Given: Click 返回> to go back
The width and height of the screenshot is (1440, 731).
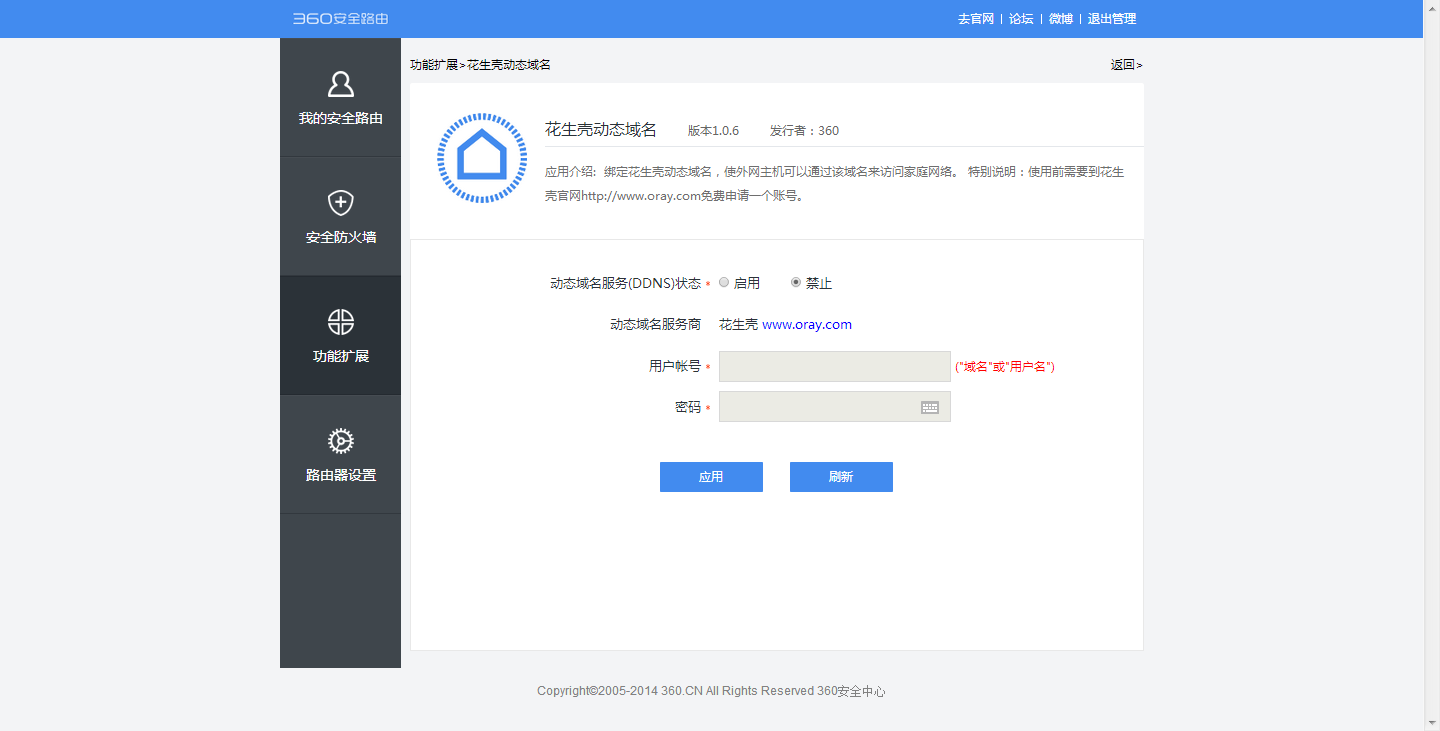Looking at the screenshot, I should (1126, 65).
